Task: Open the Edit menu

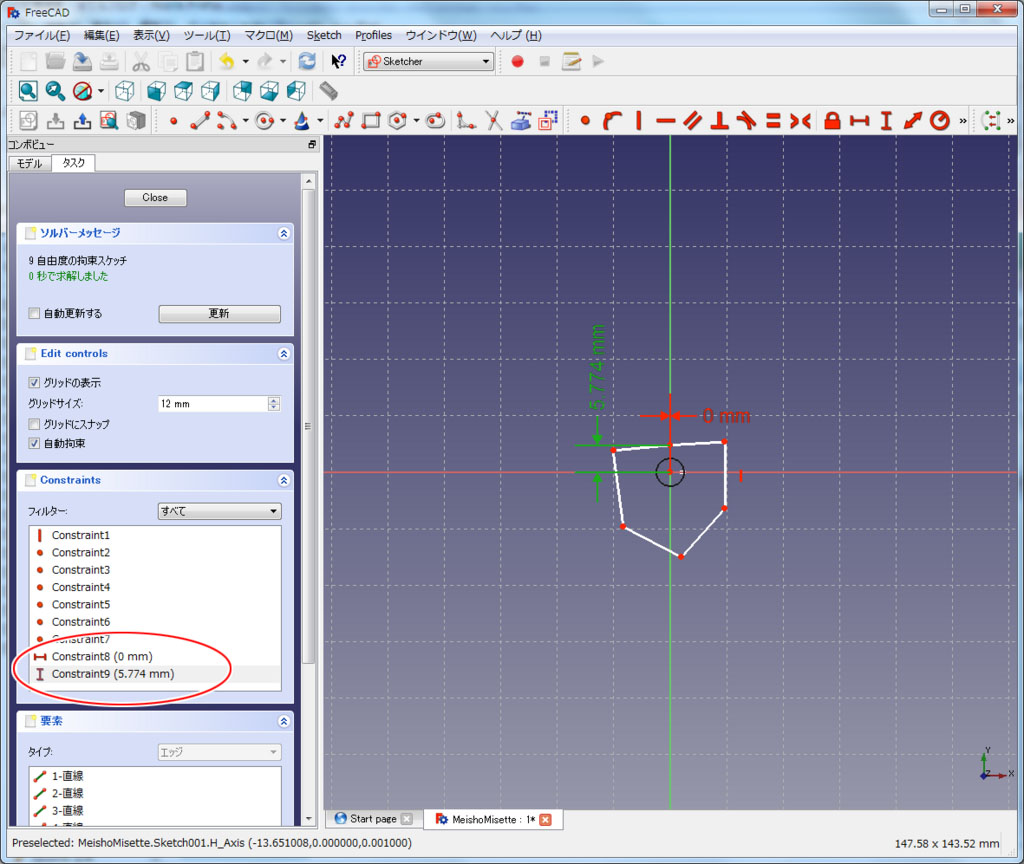Action: pos(101,35)
